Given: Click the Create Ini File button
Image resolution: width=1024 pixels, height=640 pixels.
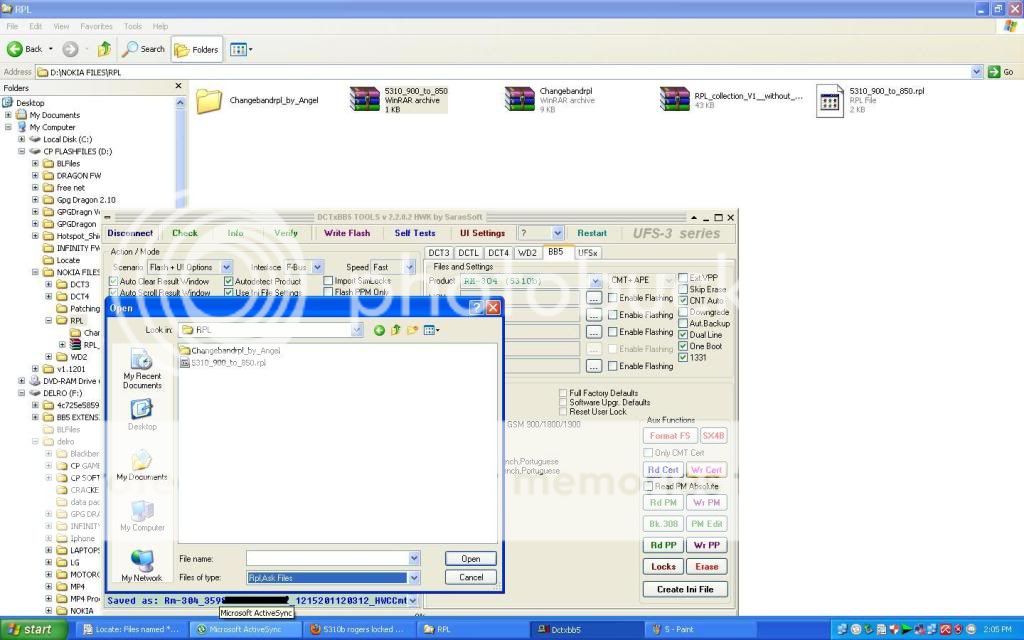Looking at the screenshot, I should [x=684, y=589].
